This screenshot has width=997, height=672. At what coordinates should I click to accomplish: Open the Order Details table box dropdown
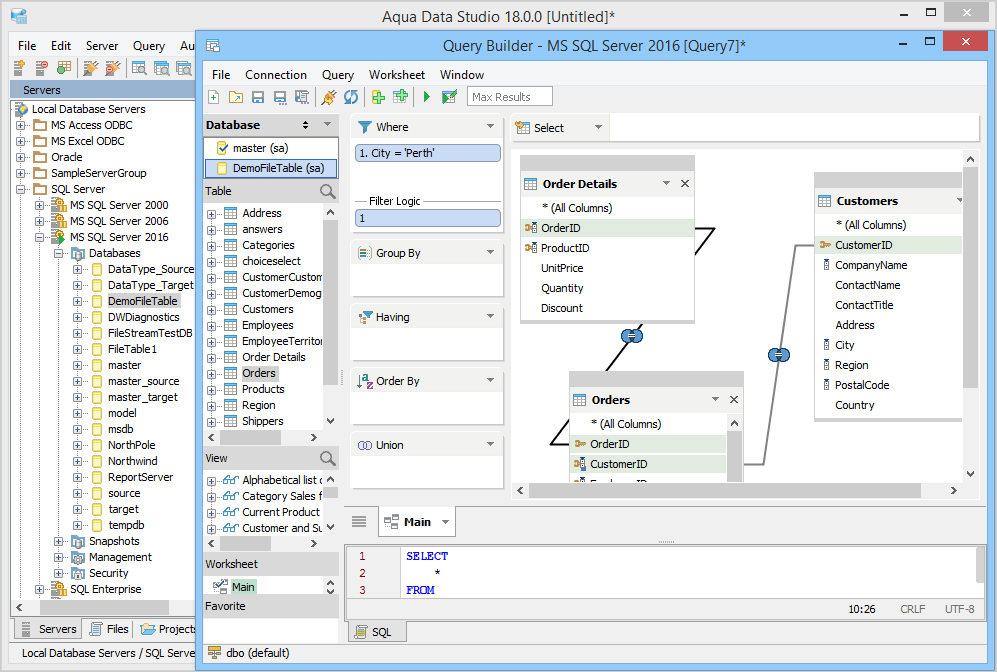[x=666, y=183]
